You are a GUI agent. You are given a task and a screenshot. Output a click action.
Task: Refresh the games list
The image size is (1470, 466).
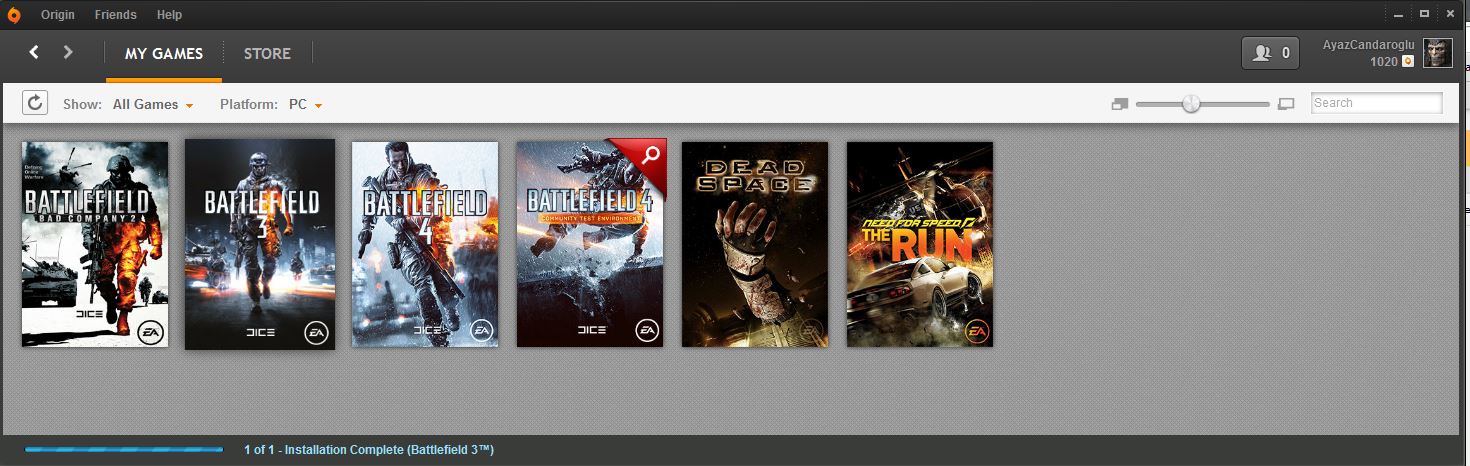[35, 103]
